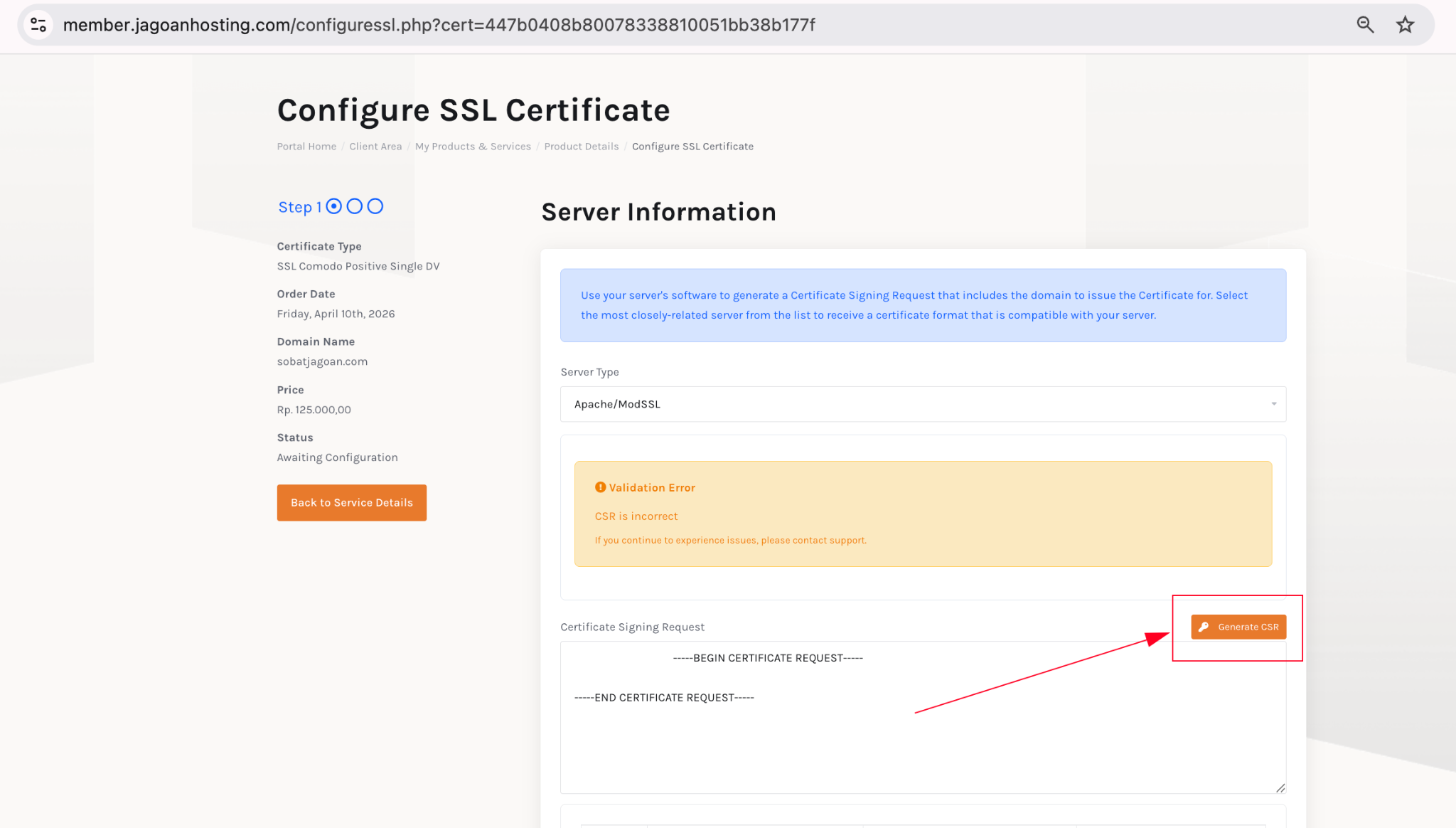
Task: Go to Portal Home breadcrumb
Action: coord(306,147)
